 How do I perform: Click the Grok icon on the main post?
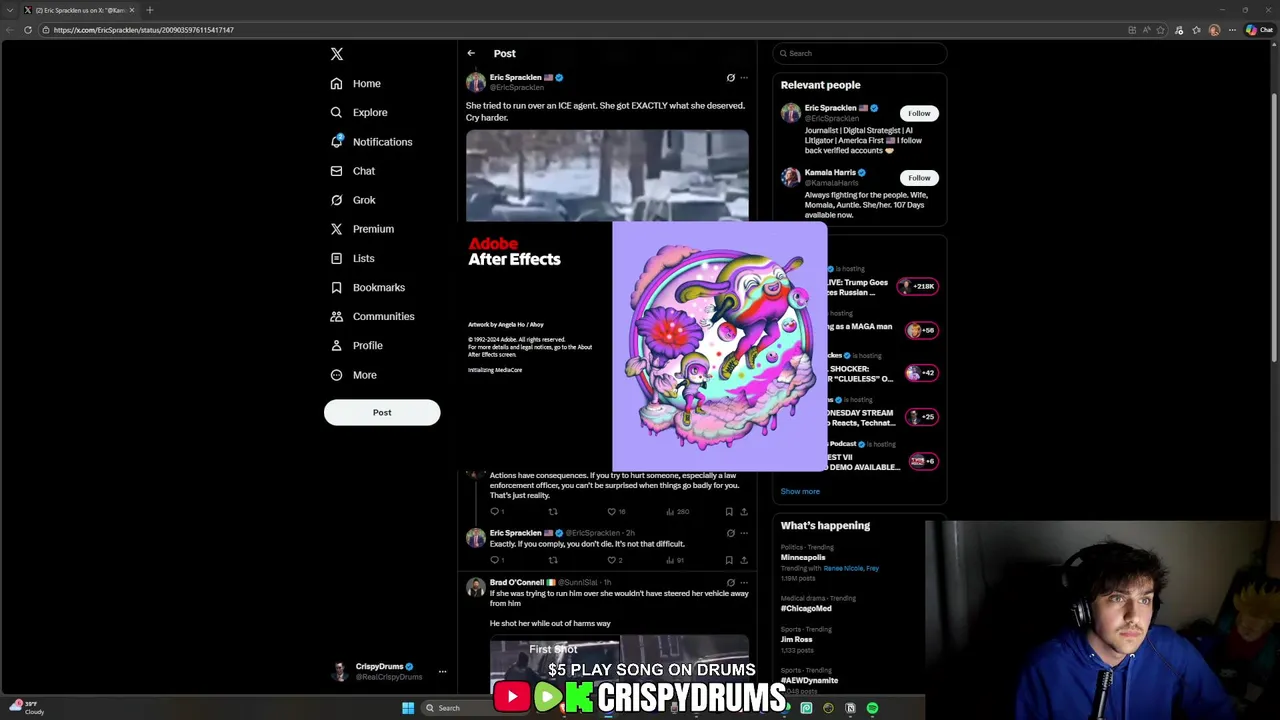730,78
